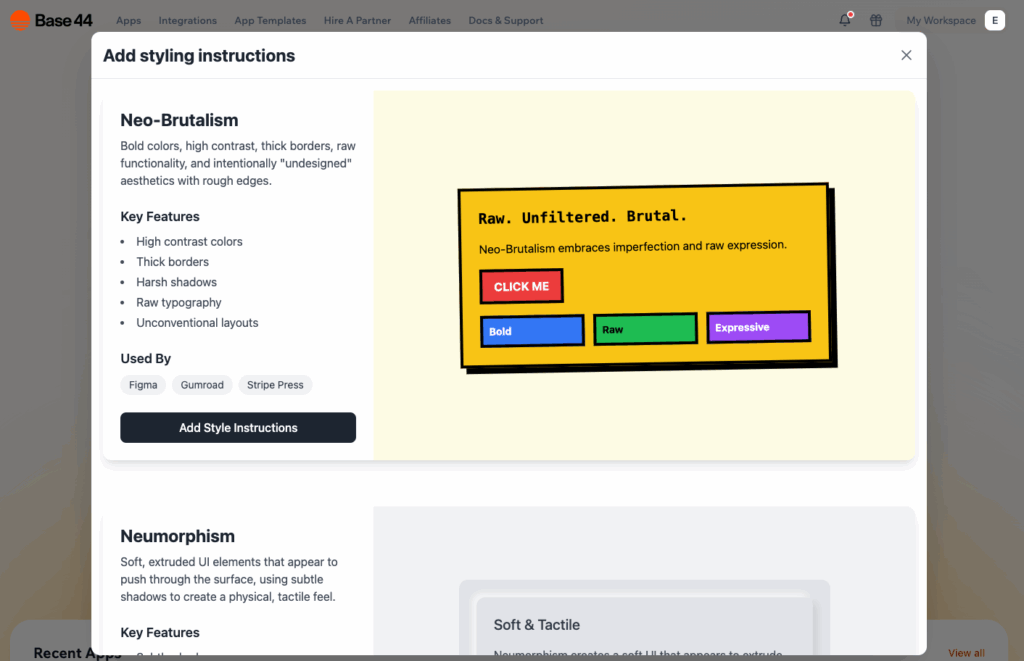Click the purple Expressive swatch
This screenshot has height=661, width=1024.
(758, 327)
